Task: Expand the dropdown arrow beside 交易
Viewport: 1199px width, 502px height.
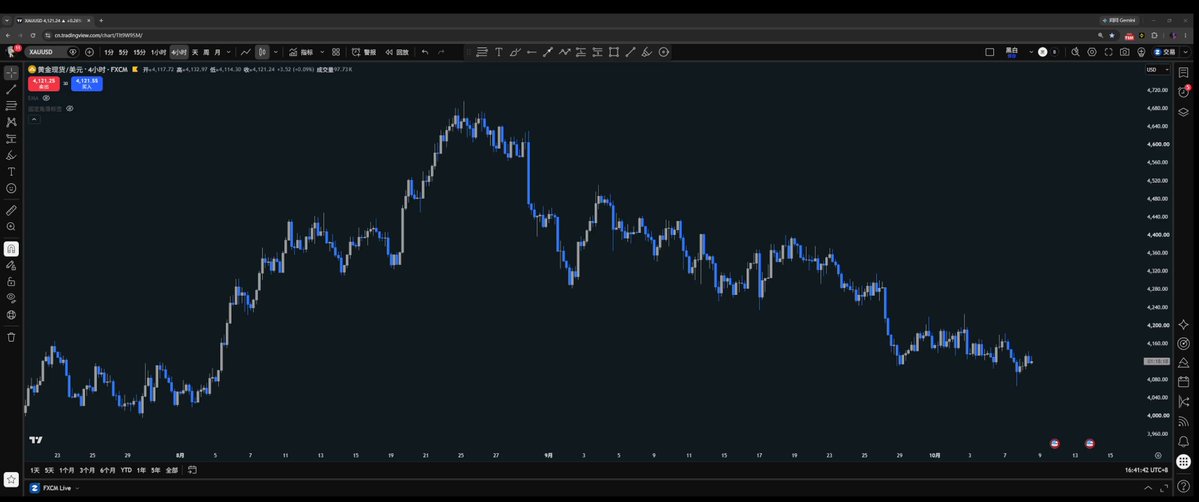Action: (1184, 52)
